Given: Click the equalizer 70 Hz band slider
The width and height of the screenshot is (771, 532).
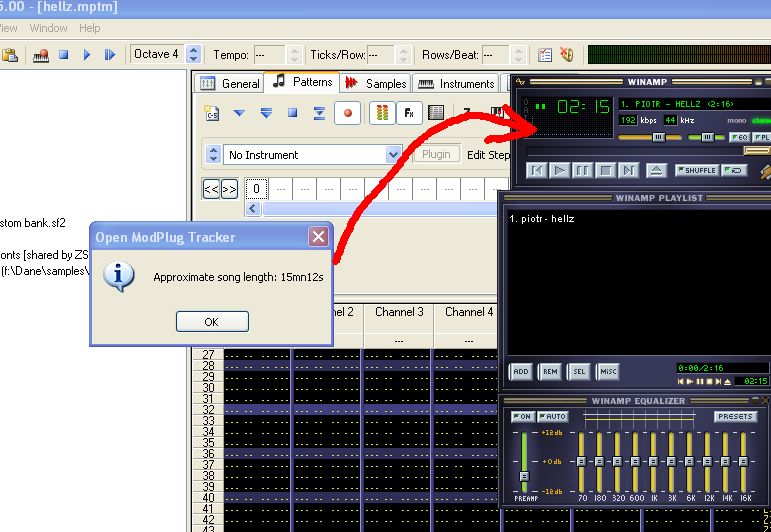Looking at the screenshot, I should click(x=581, y=462).
